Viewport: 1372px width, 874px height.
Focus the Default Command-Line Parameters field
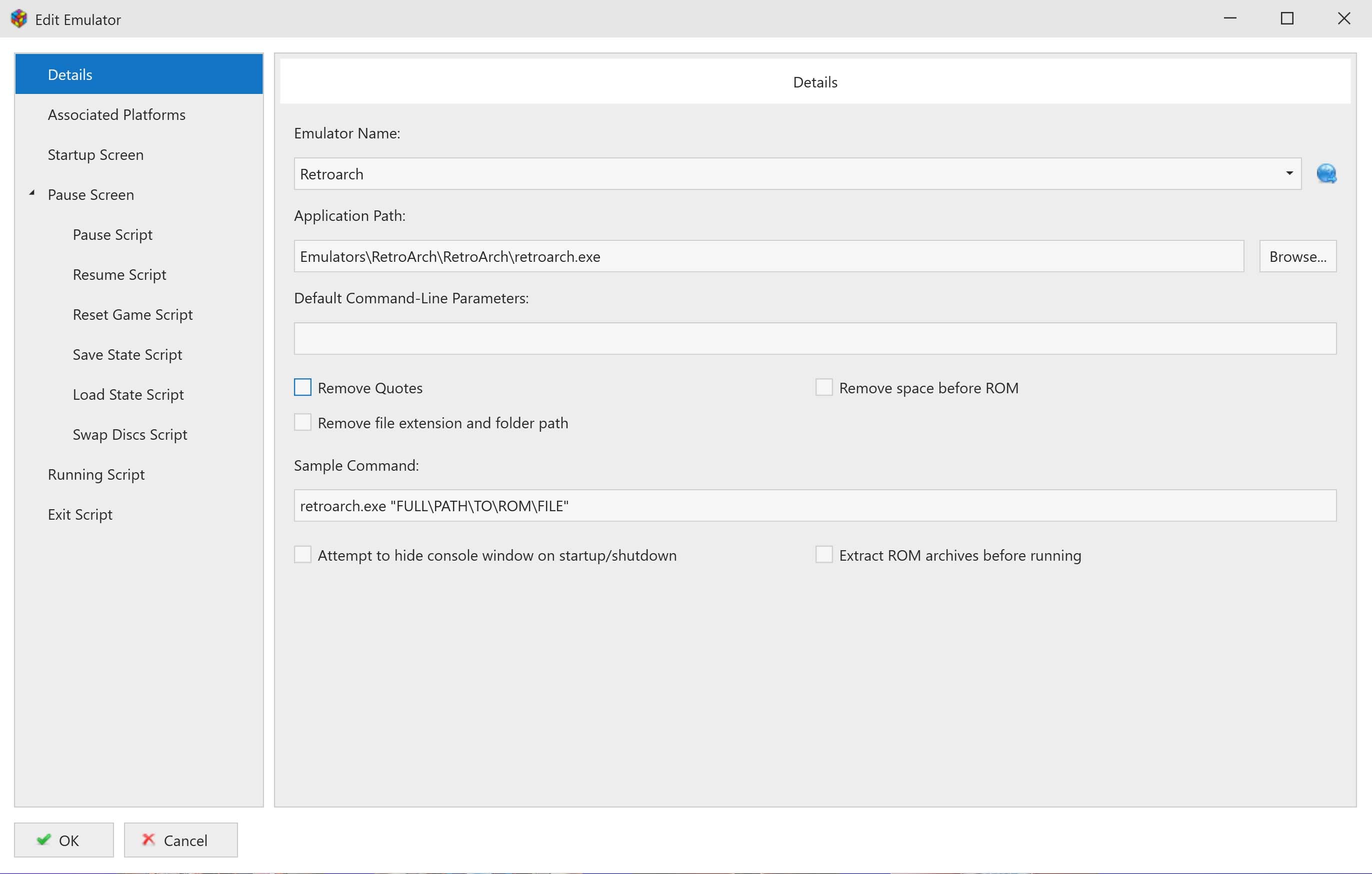coord(815,338)
